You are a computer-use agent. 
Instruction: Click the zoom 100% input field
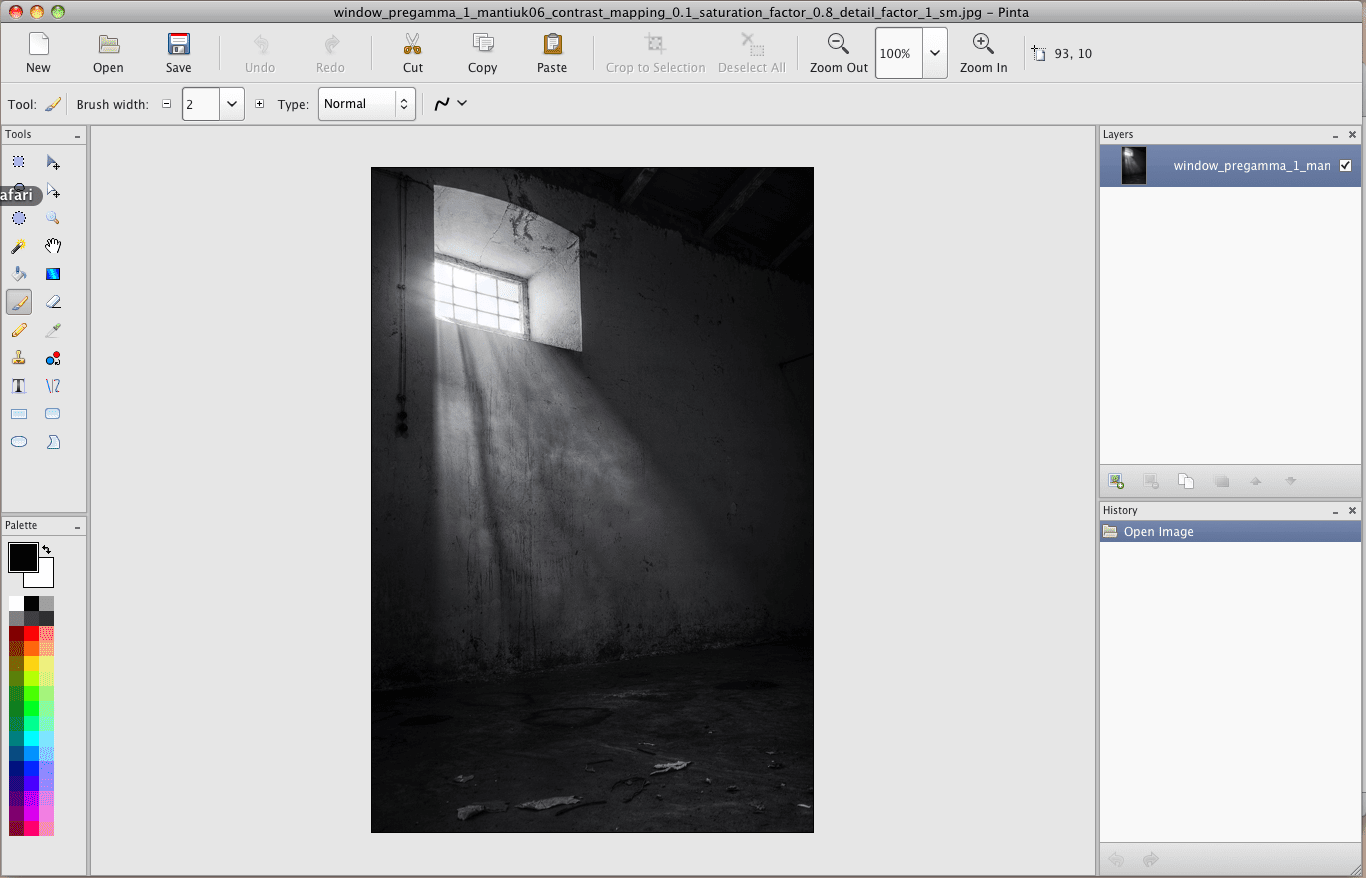coord(899,53)
